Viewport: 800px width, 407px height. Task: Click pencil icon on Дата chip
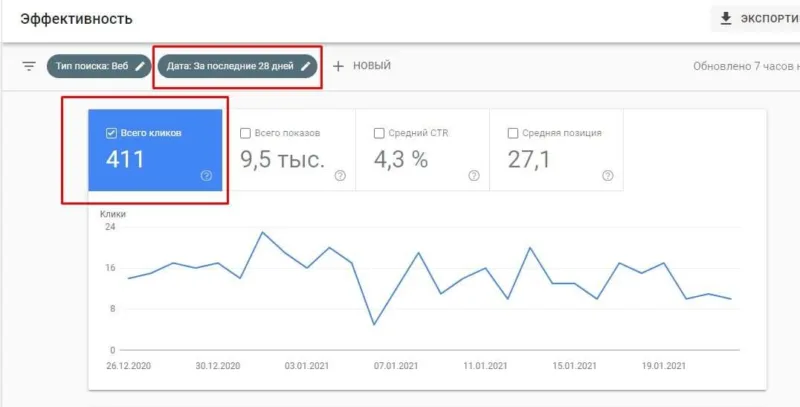(x=307, y=66)
